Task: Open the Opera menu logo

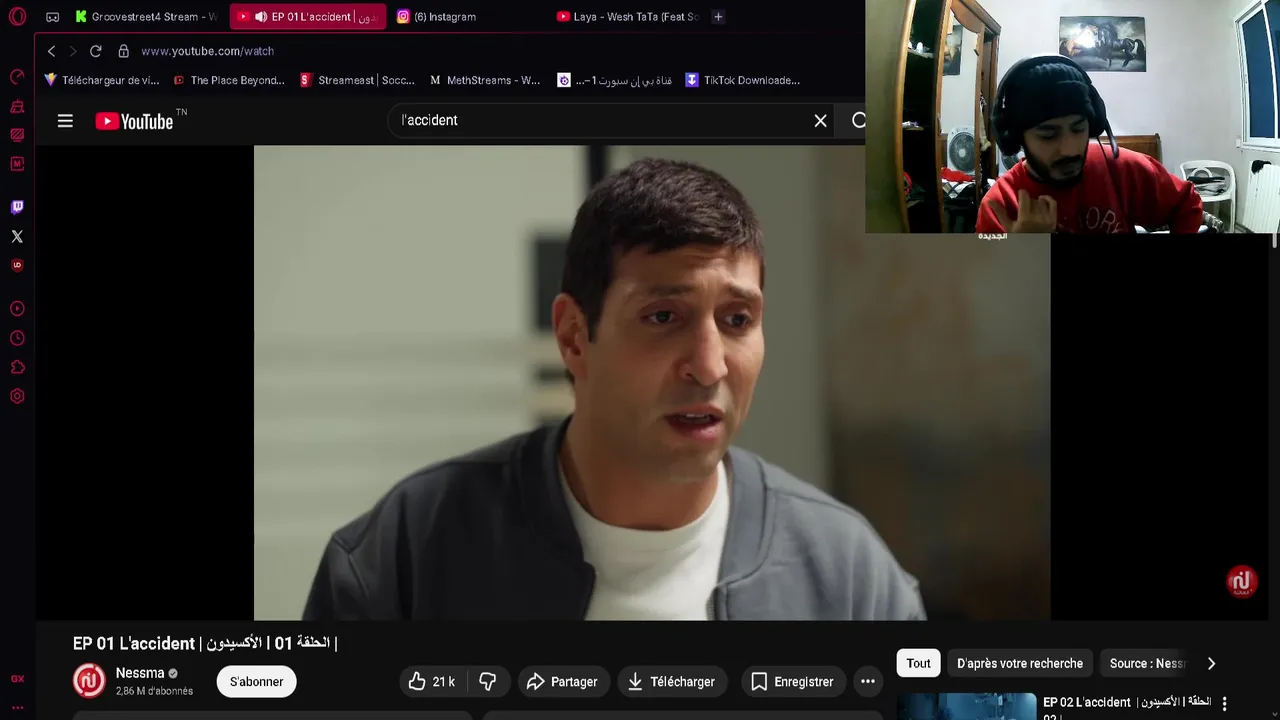Action: tap(17, 17)
